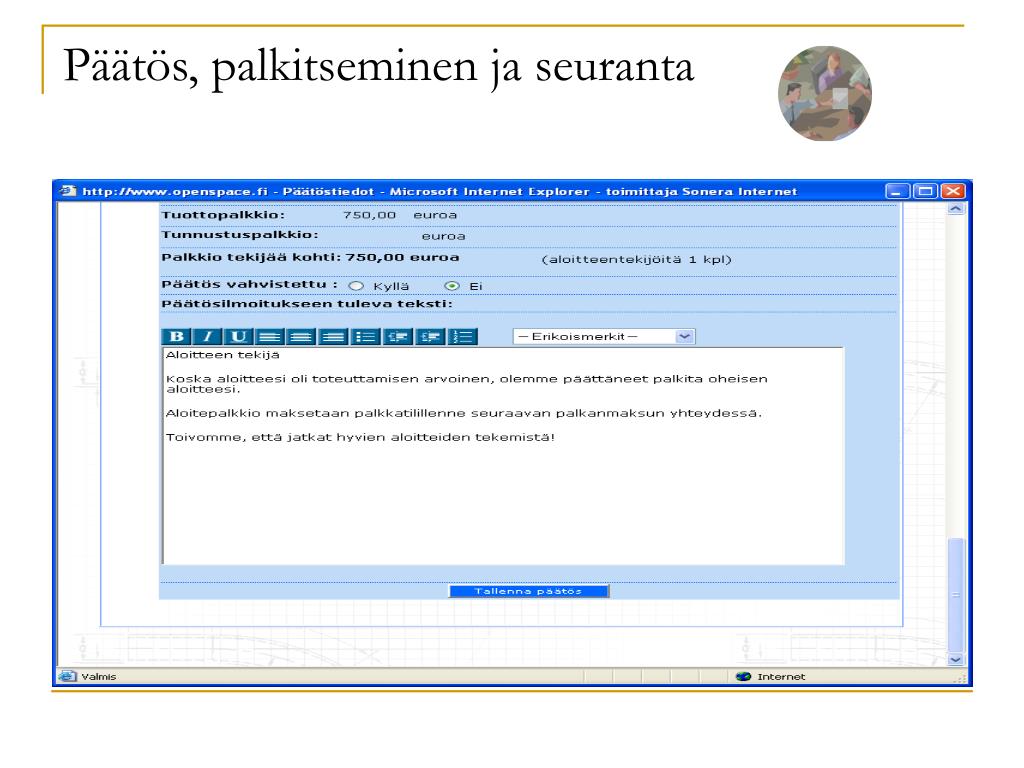Click the 'Aloitepalkkio maksetaan' sentence
Screen dimensions: 1024x768
pyautogui.click(x=464, y=413)
